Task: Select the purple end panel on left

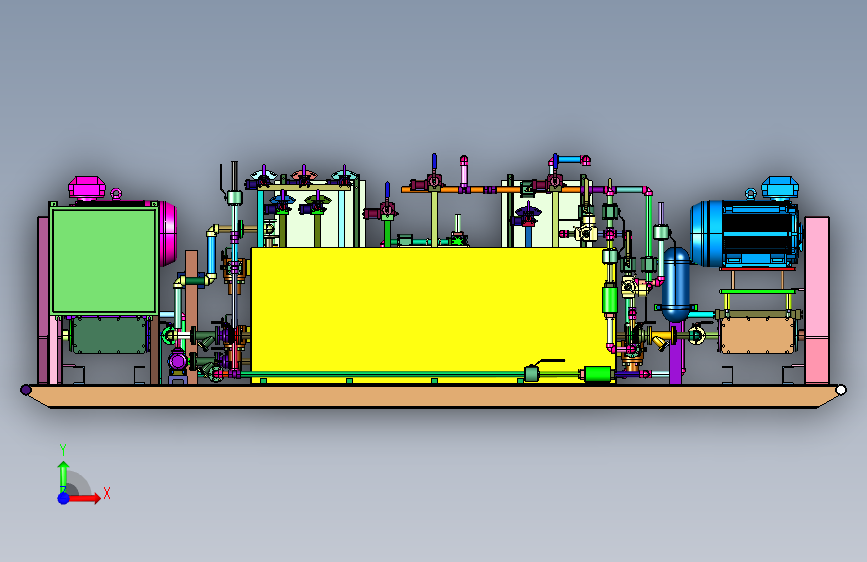Action: [43, 299]
